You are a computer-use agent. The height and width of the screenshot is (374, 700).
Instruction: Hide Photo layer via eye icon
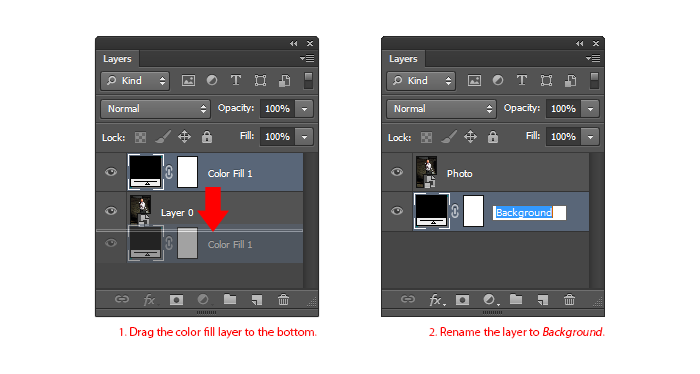397,172
